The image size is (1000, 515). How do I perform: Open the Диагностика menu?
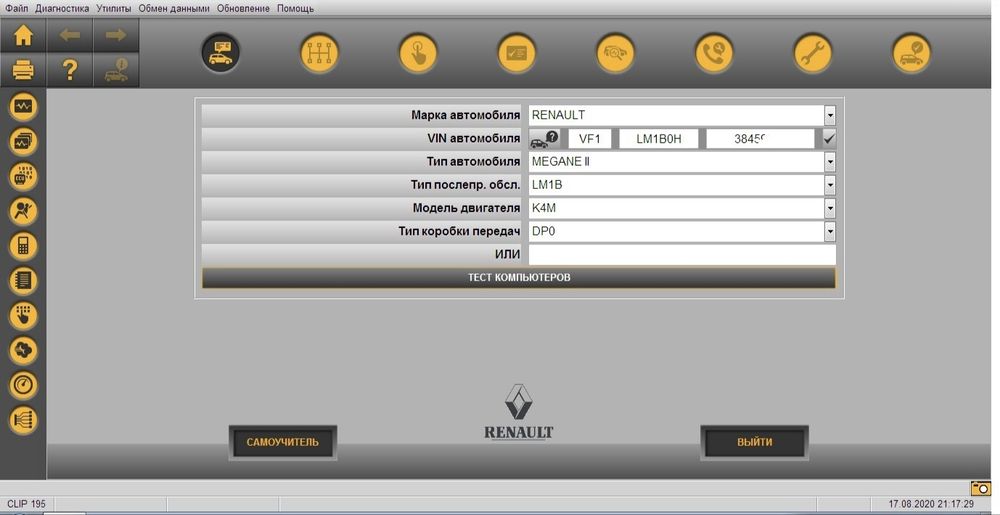point(62,8)
